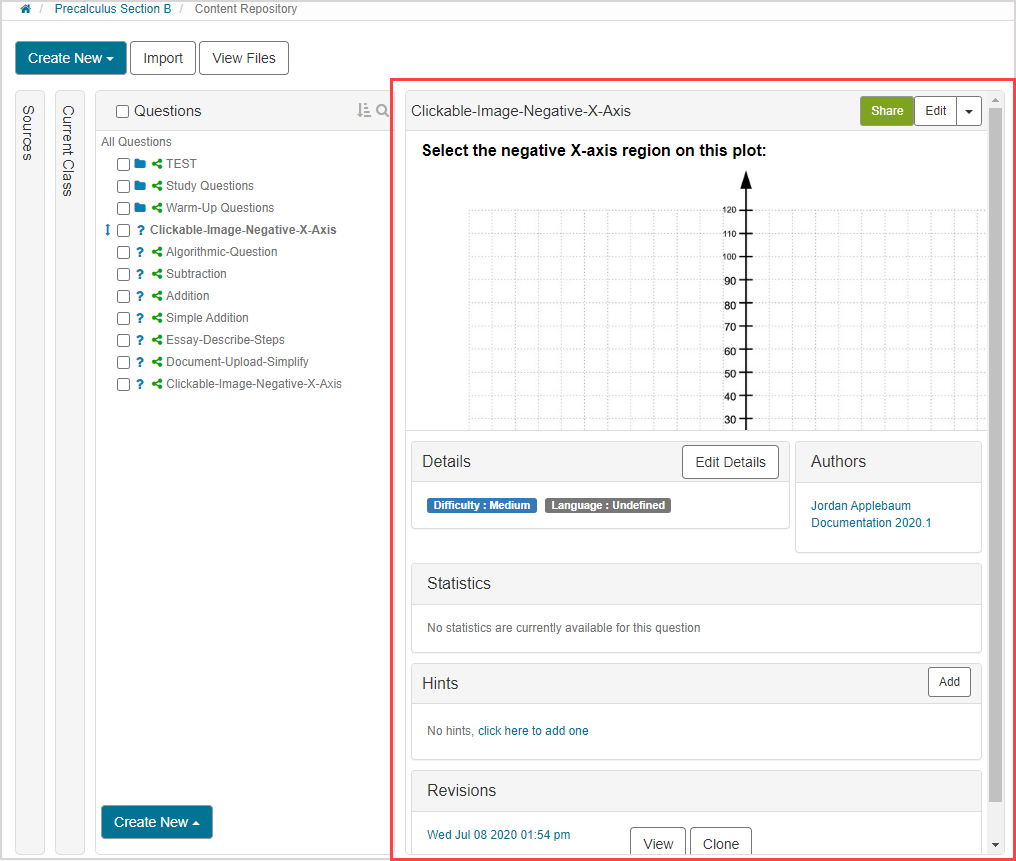
Task: Expand the arrow next to Edit button
Action: pyautogui.click(x=968, y=112)
